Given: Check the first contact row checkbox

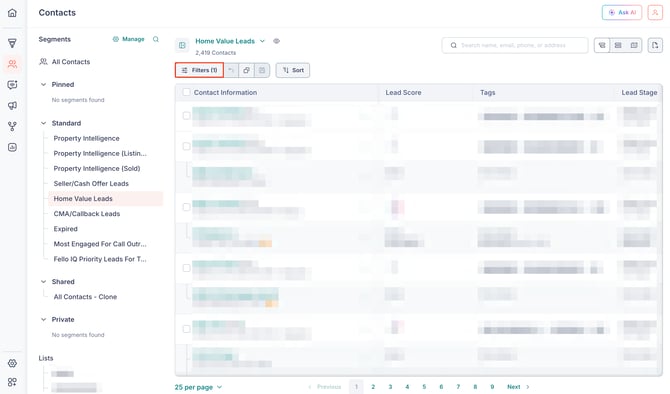Looking at the screenshot, I should (x=186, y=116).
